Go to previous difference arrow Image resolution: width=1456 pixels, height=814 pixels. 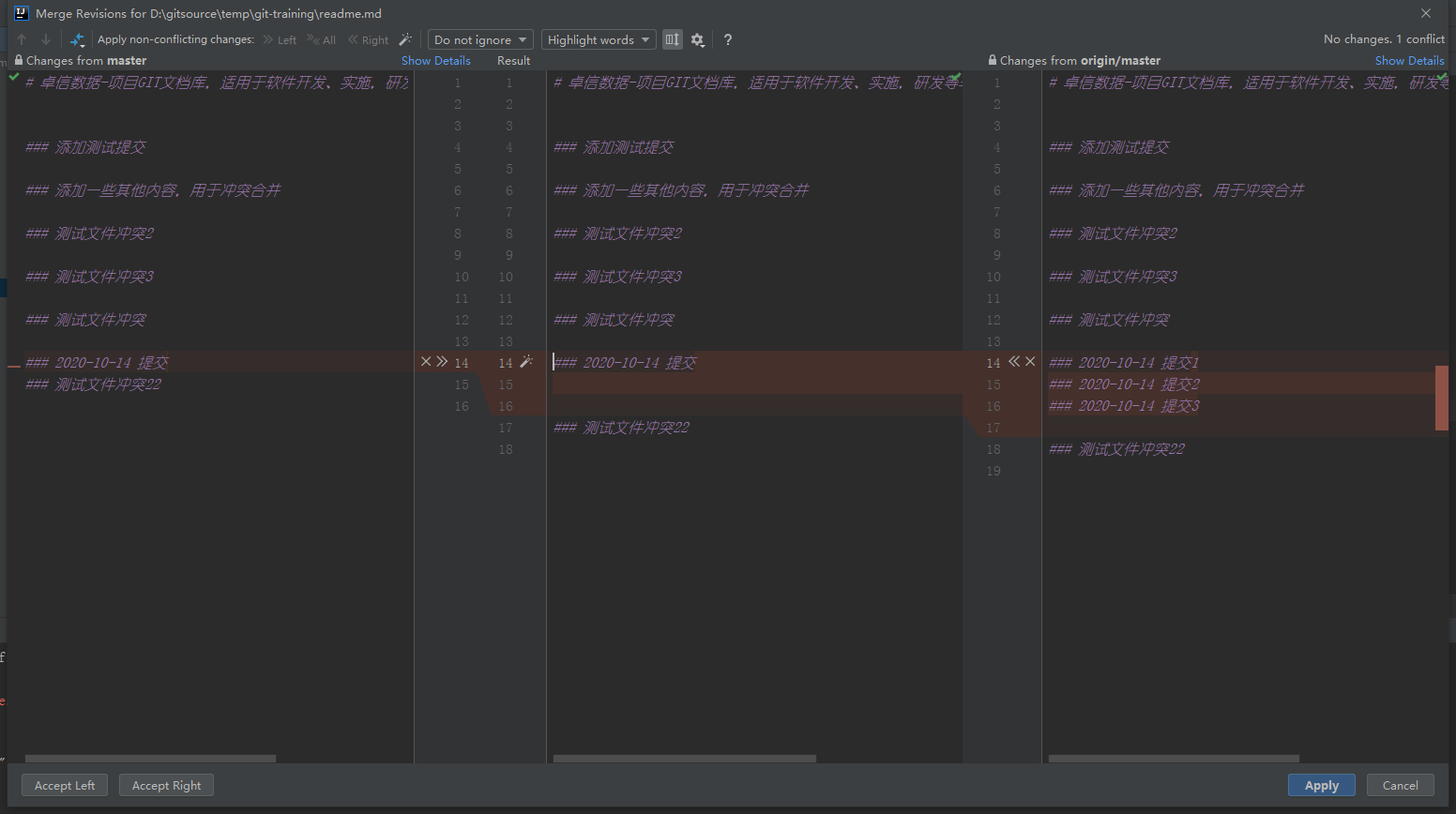[x=22, y=39]
